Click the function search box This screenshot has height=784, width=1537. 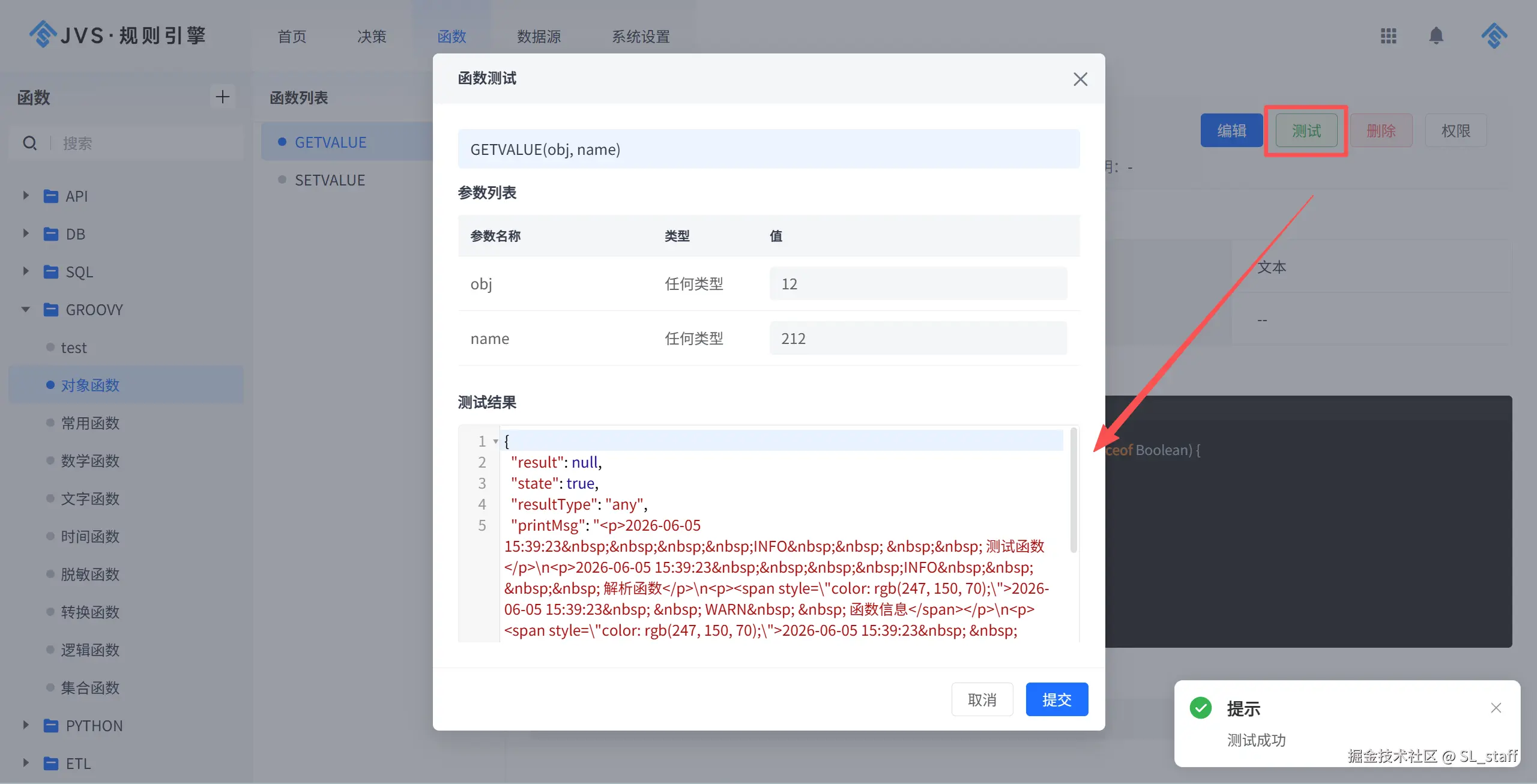(126, 143)
